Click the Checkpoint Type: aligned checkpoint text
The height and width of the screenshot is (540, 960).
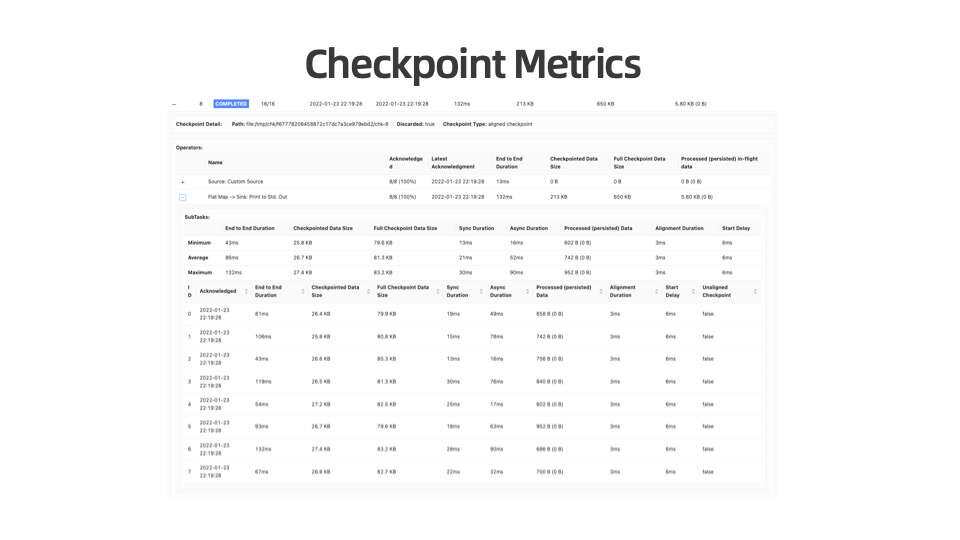(487, 124)
